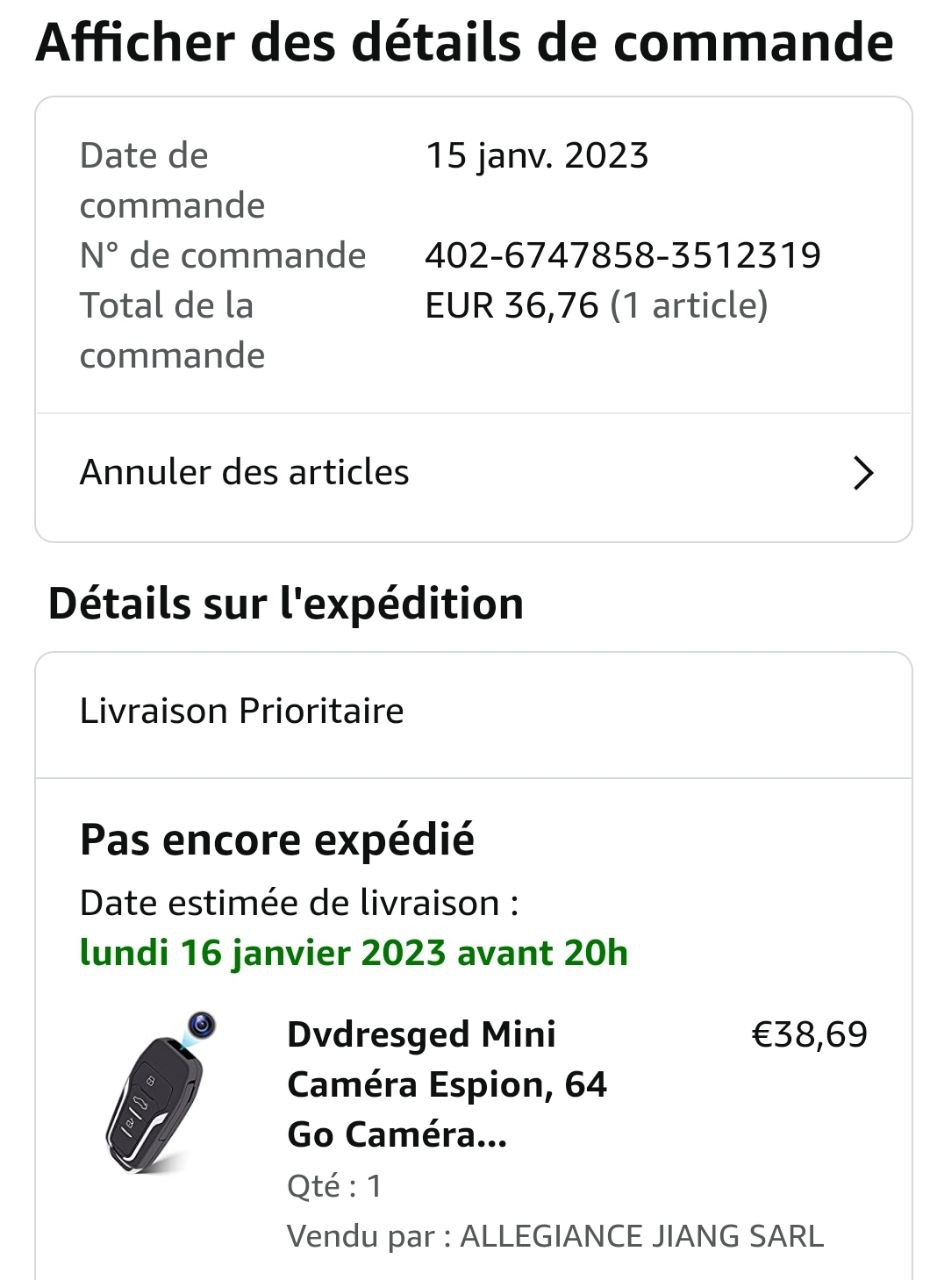947x1280 pixels.
Task: Select order number 402-6747858-3512319
Action: pyautogui.click(x=622, y=256)
